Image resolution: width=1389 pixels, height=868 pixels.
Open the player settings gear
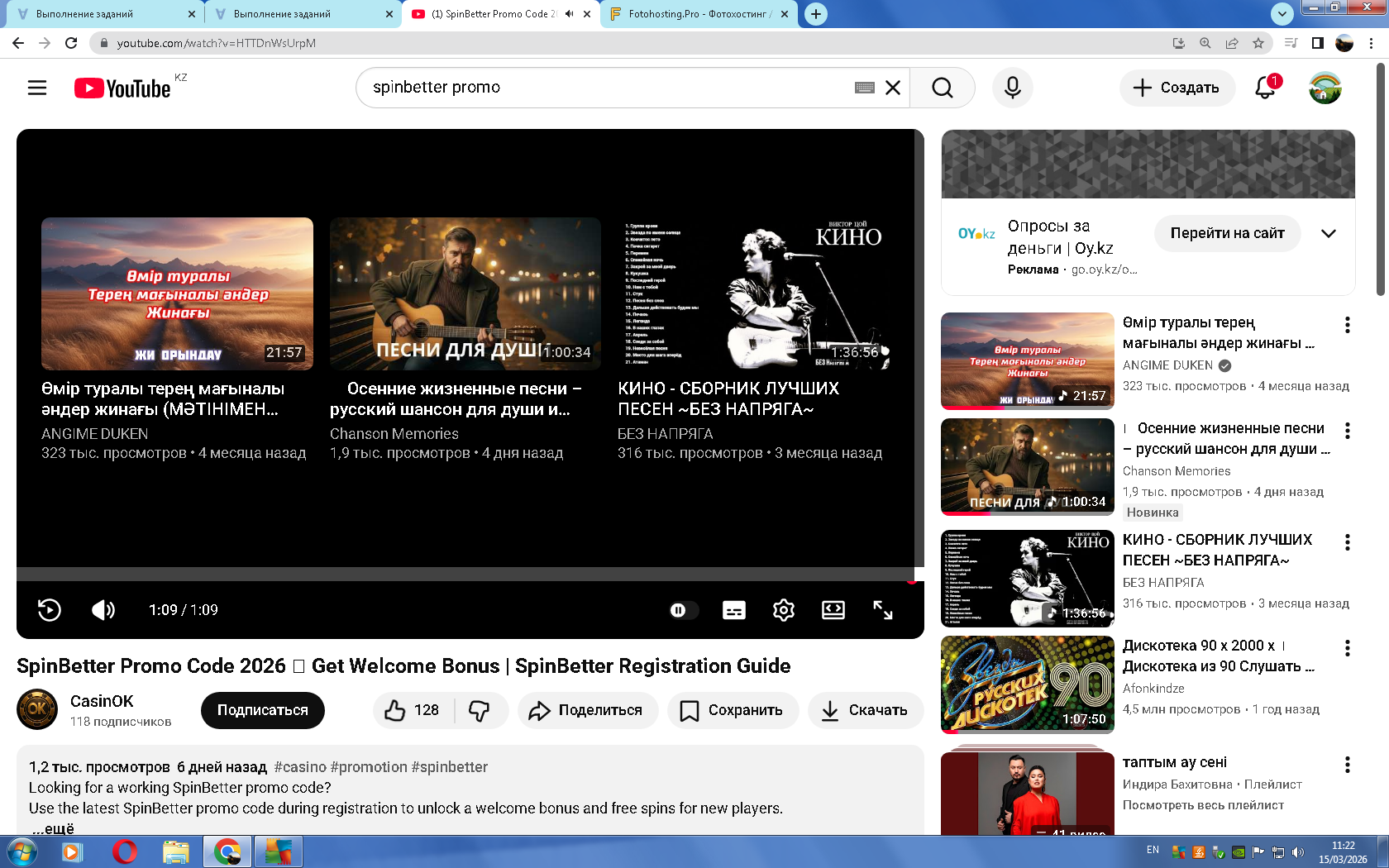point(783,610)
